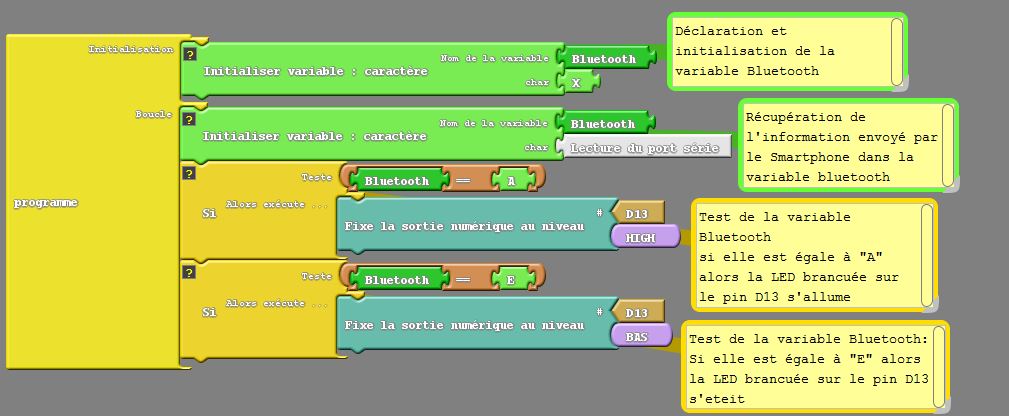
Task: Select the D13 pin block above HIGH
Action: [638, 213]
